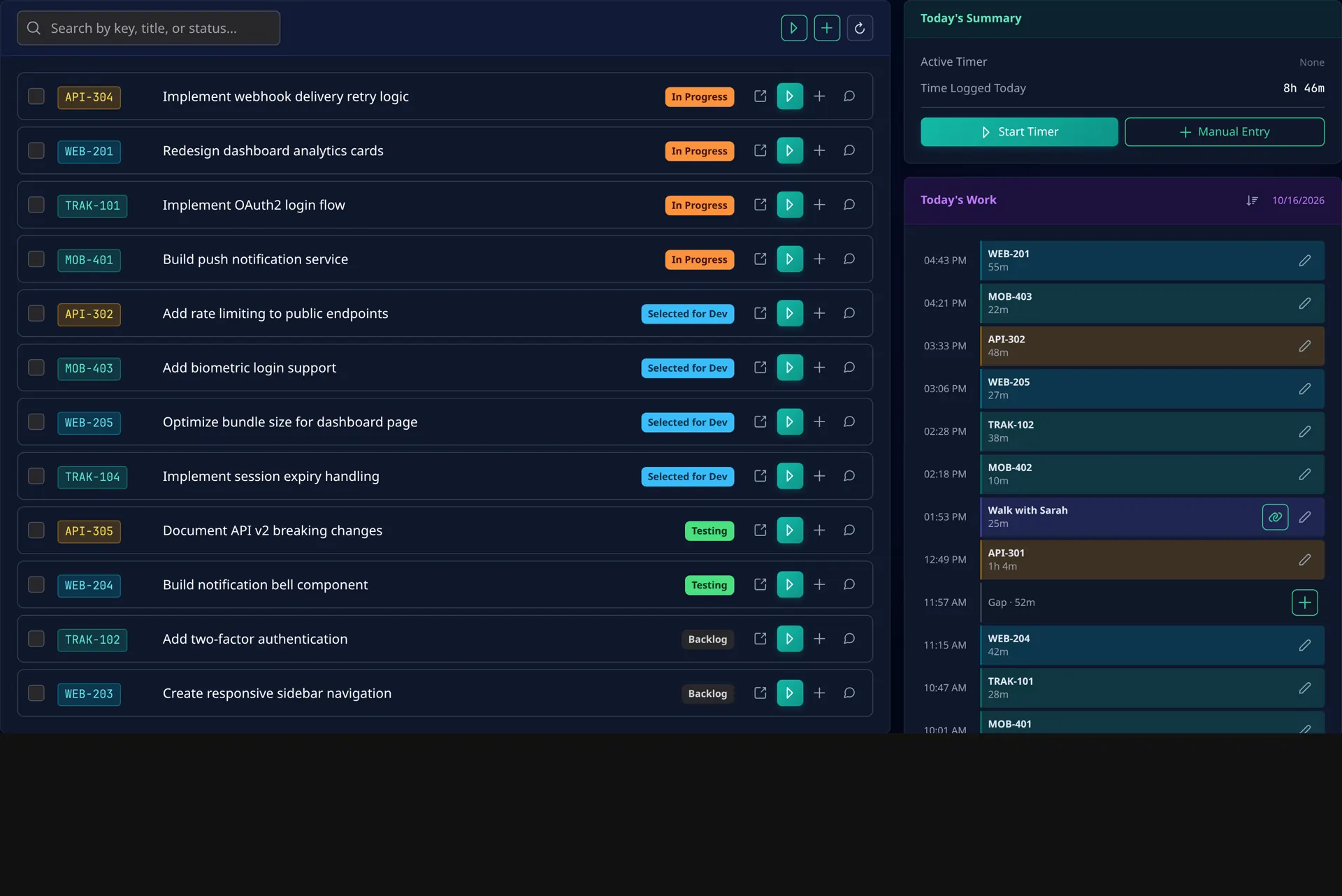Select the TRAK-102 38m work entry
1342x896 pixels.
[1152, 431]
